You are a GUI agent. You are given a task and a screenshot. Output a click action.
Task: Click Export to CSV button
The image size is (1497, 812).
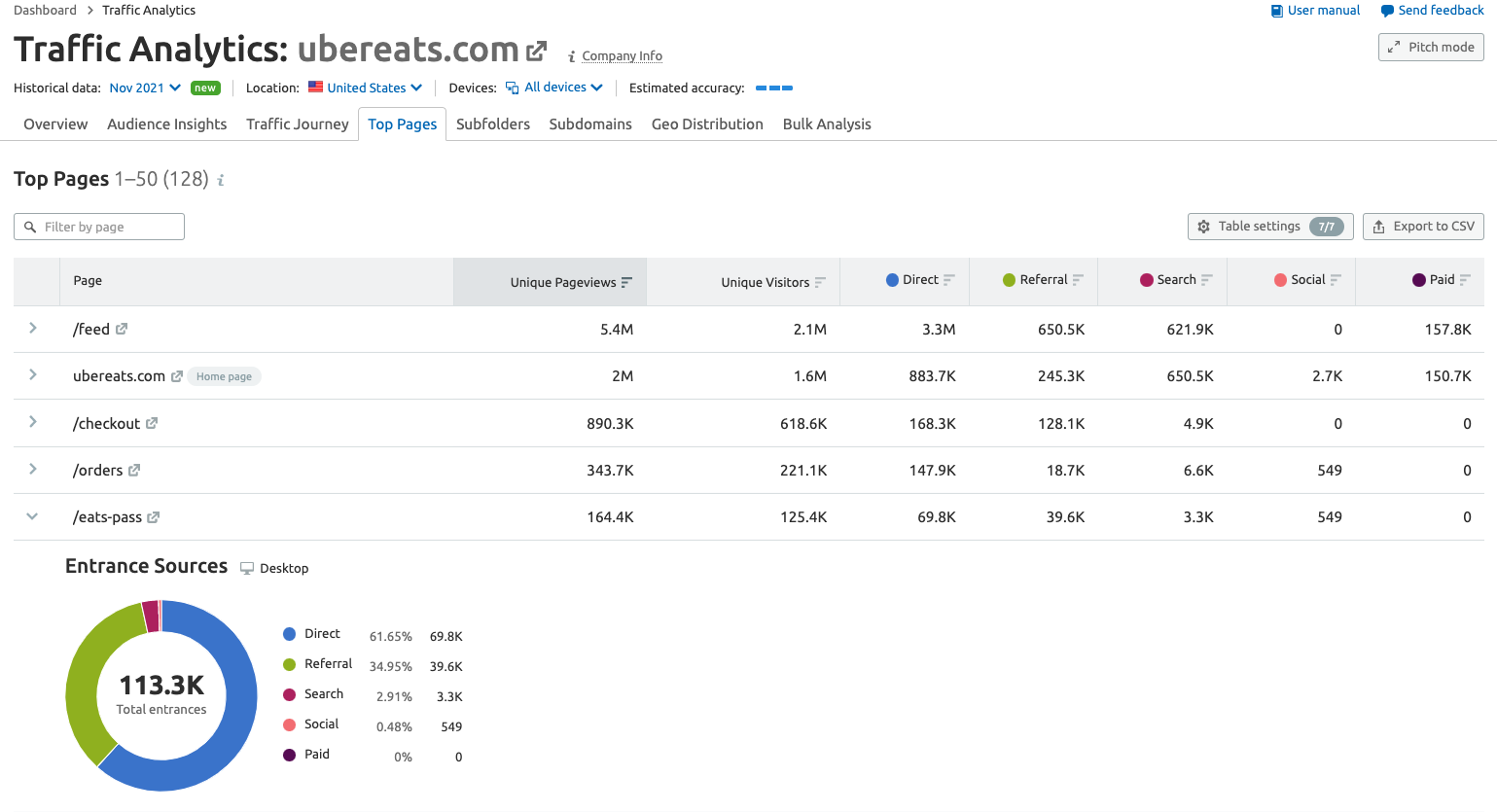click(x=1423, y=227)
